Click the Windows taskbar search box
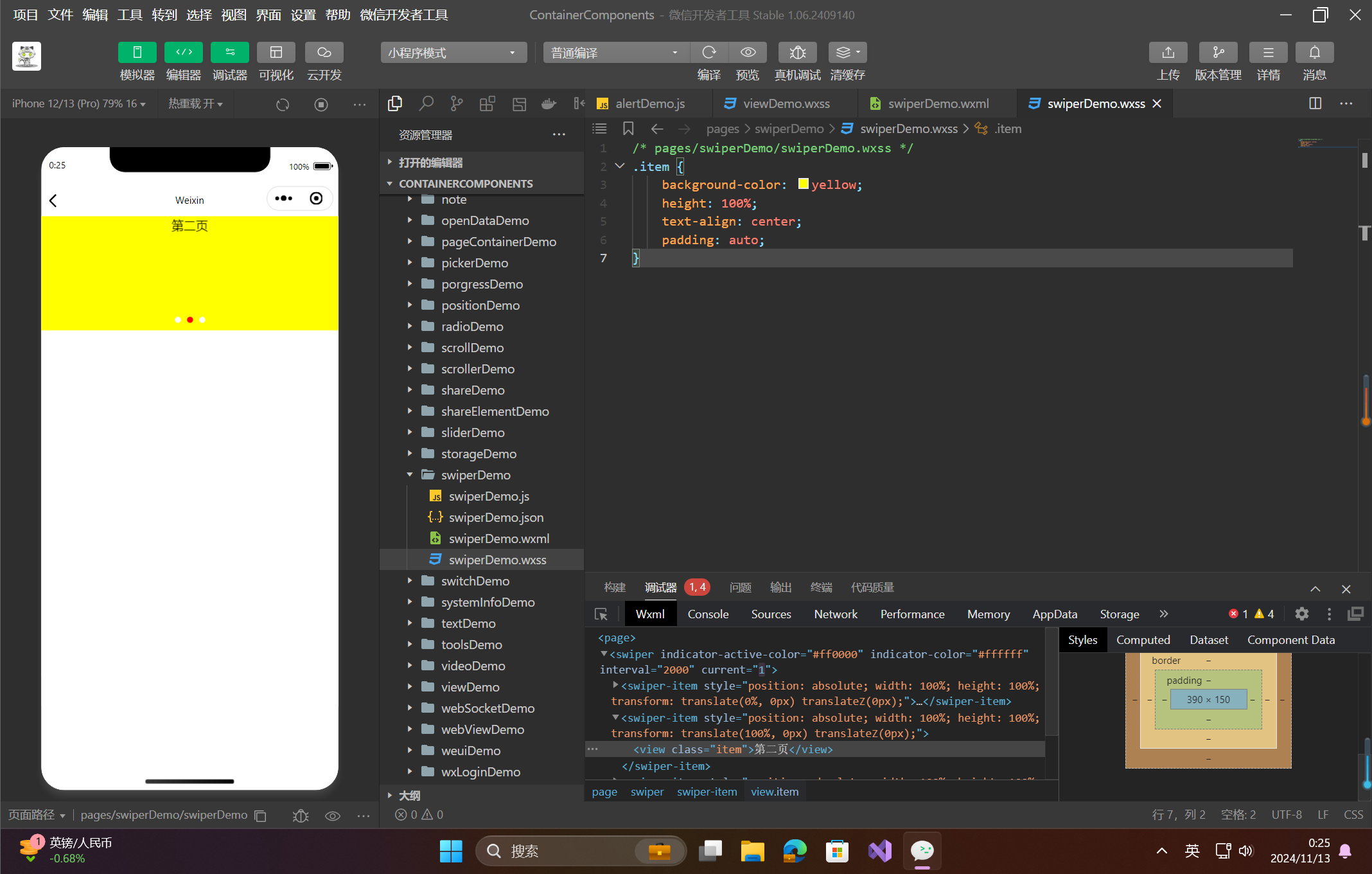Image resolution: width=1372 pixels, height=874 pixels. pyautogui.click(x=580, y=851)
